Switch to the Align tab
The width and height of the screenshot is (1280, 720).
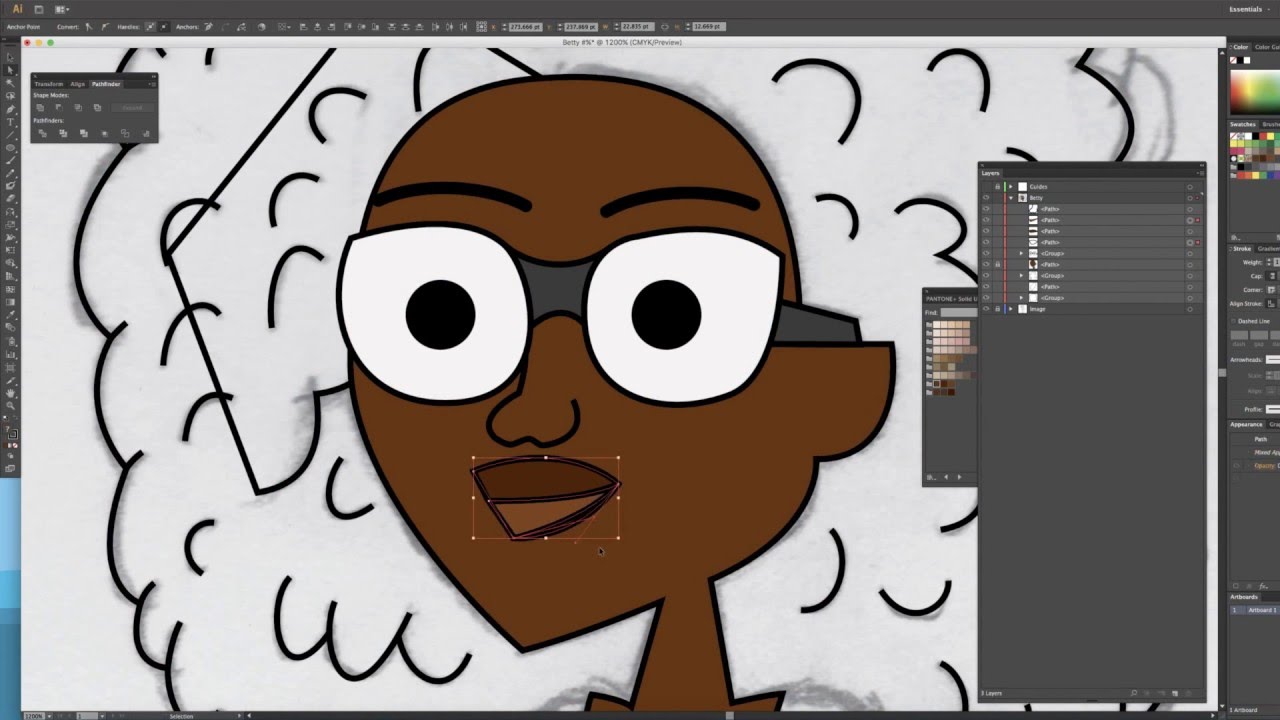pyautogui.click(x=77, y=84)
